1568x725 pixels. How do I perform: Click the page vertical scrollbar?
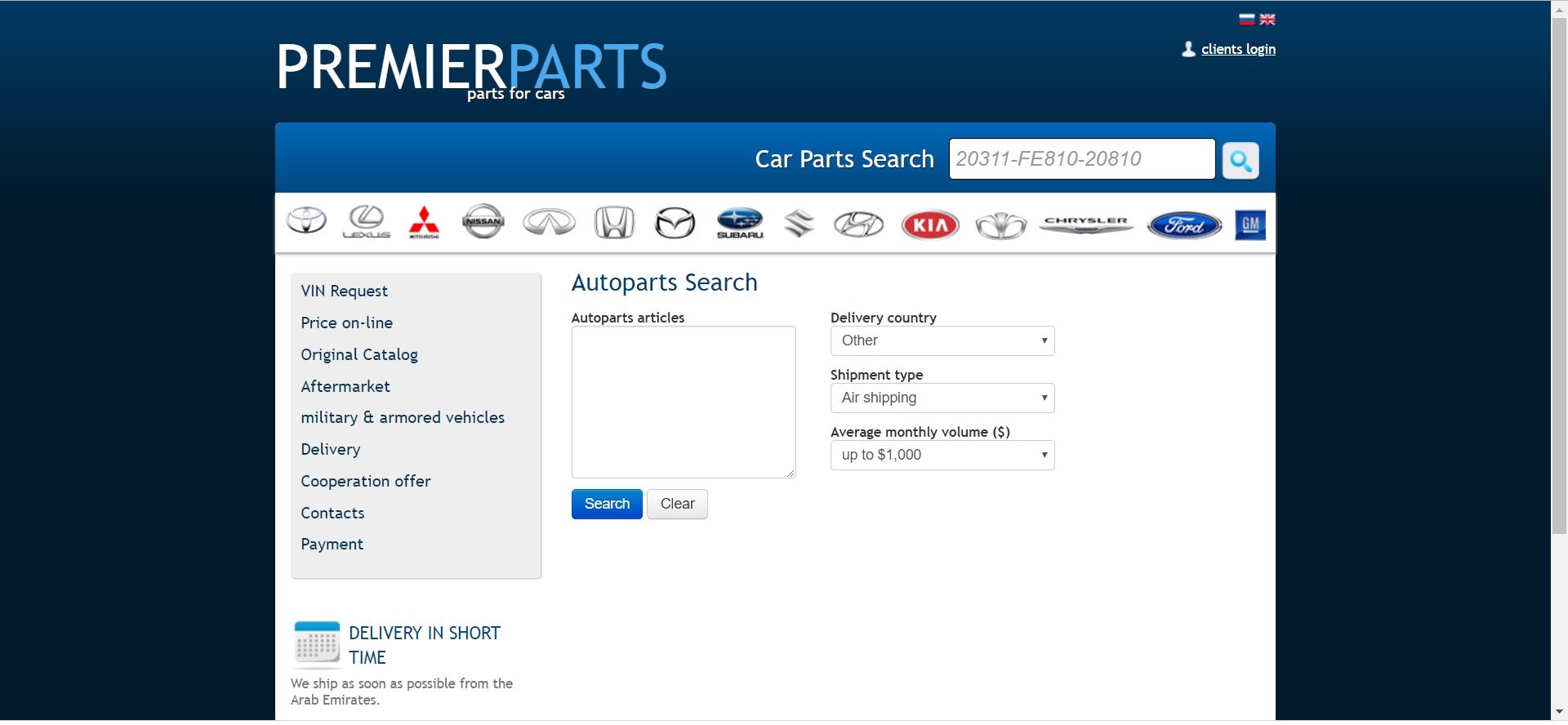pos(1559,275)
